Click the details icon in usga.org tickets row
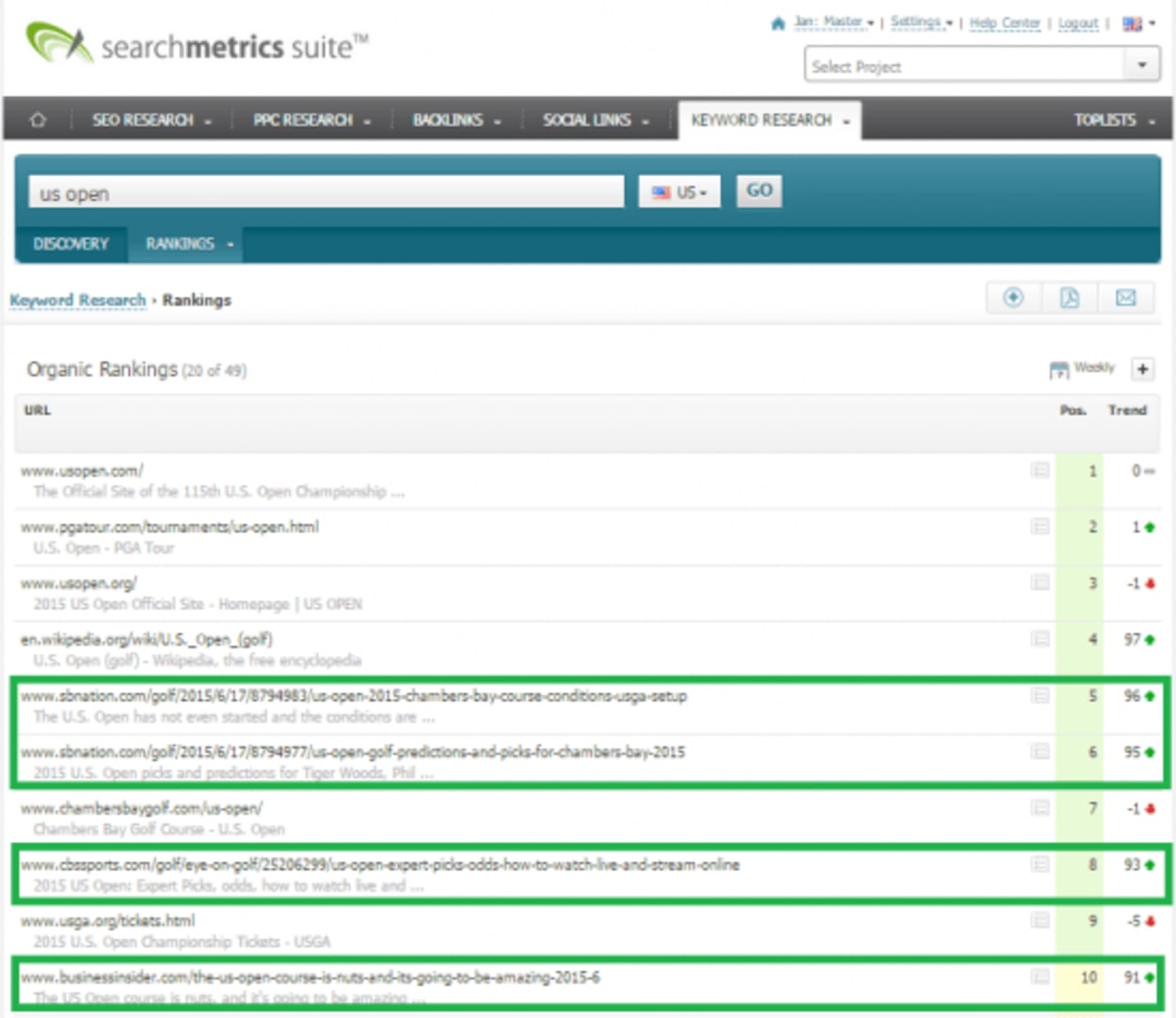Viewport: 1176px width, 1018px height. click(1040, 920)
